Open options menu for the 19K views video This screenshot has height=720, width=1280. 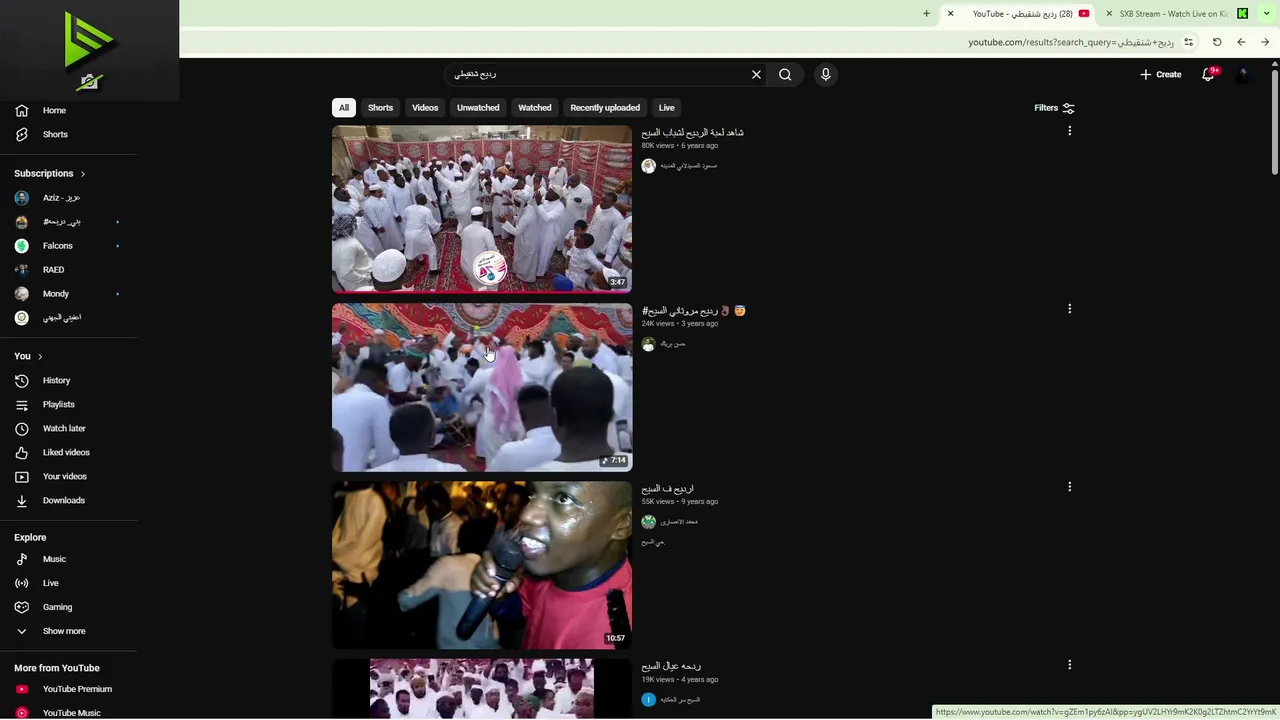[x=1069, y=665]
